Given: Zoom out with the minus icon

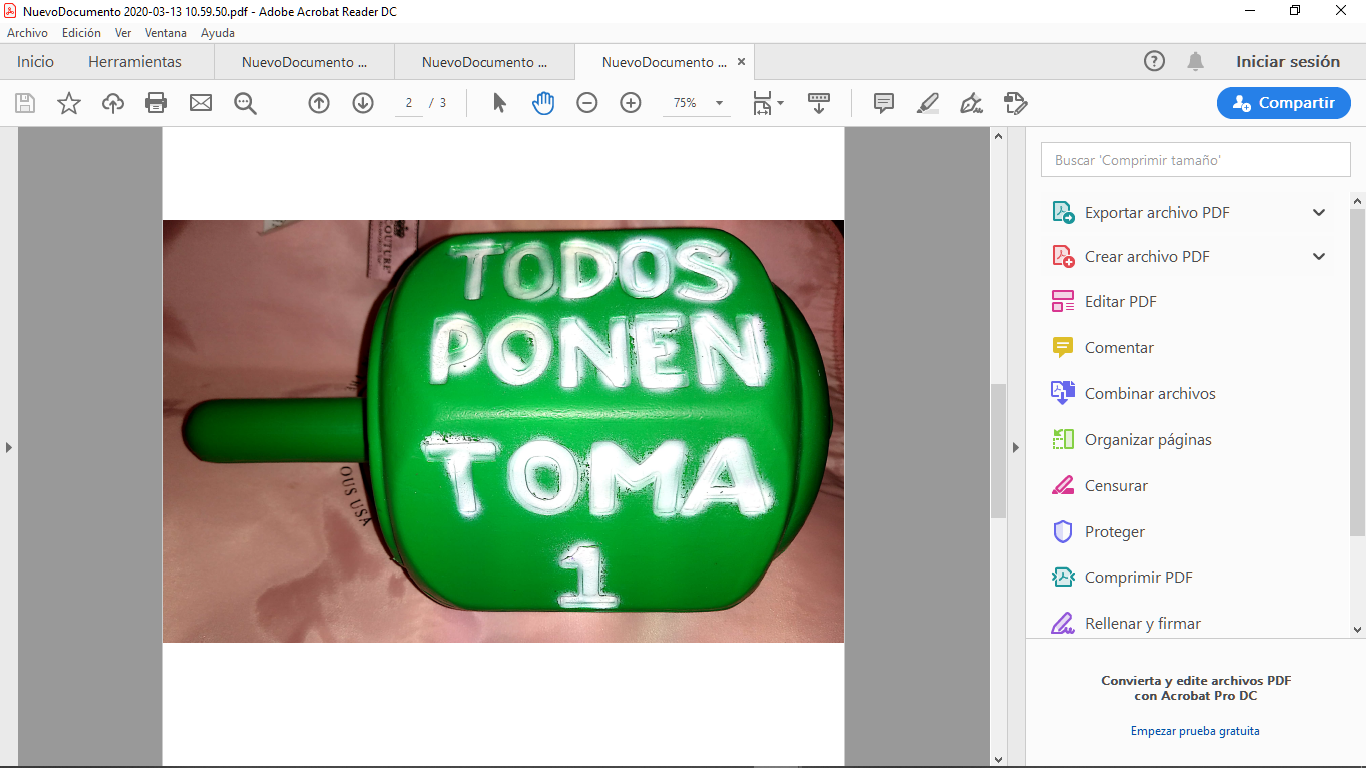Looking at the screenshot, I should pos(587,103).
